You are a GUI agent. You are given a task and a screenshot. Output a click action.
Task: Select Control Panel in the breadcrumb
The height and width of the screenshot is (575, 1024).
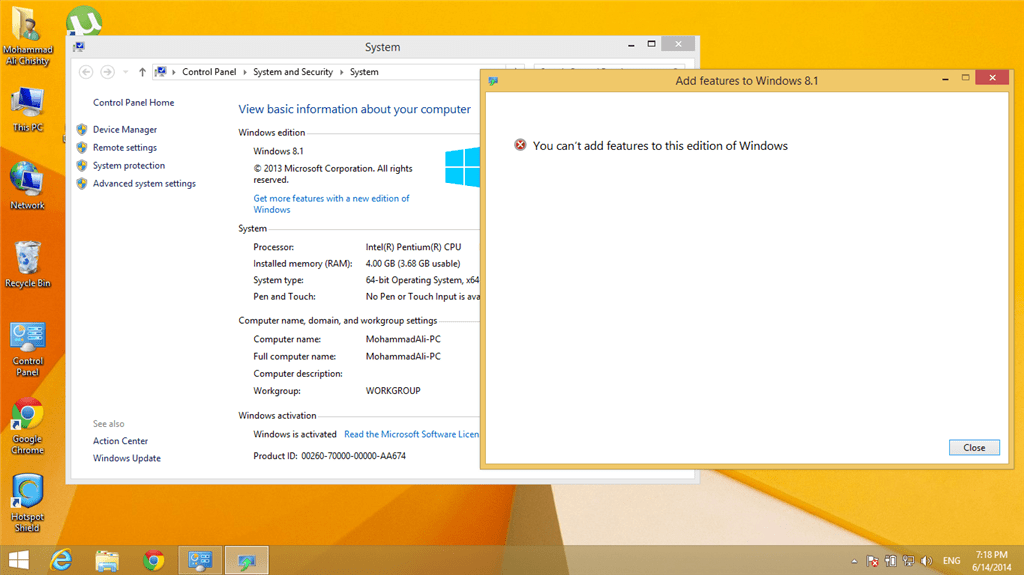pos(209,72)
